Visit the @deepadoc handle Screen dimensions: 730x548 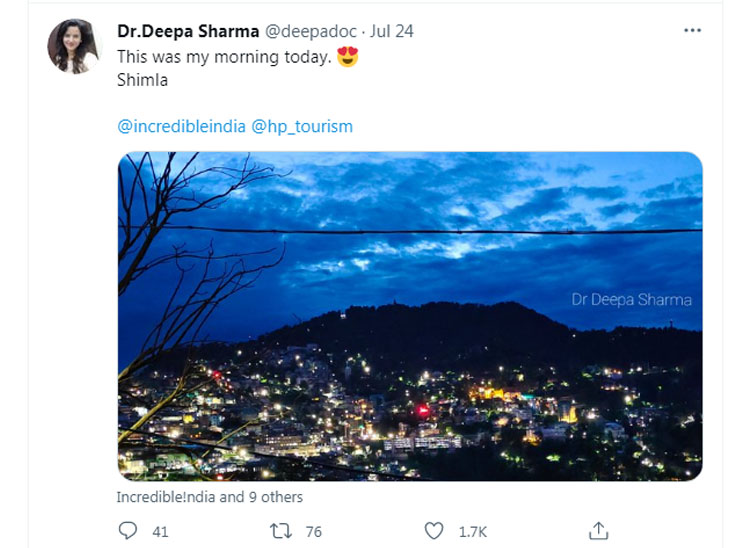tap(311, 31)
